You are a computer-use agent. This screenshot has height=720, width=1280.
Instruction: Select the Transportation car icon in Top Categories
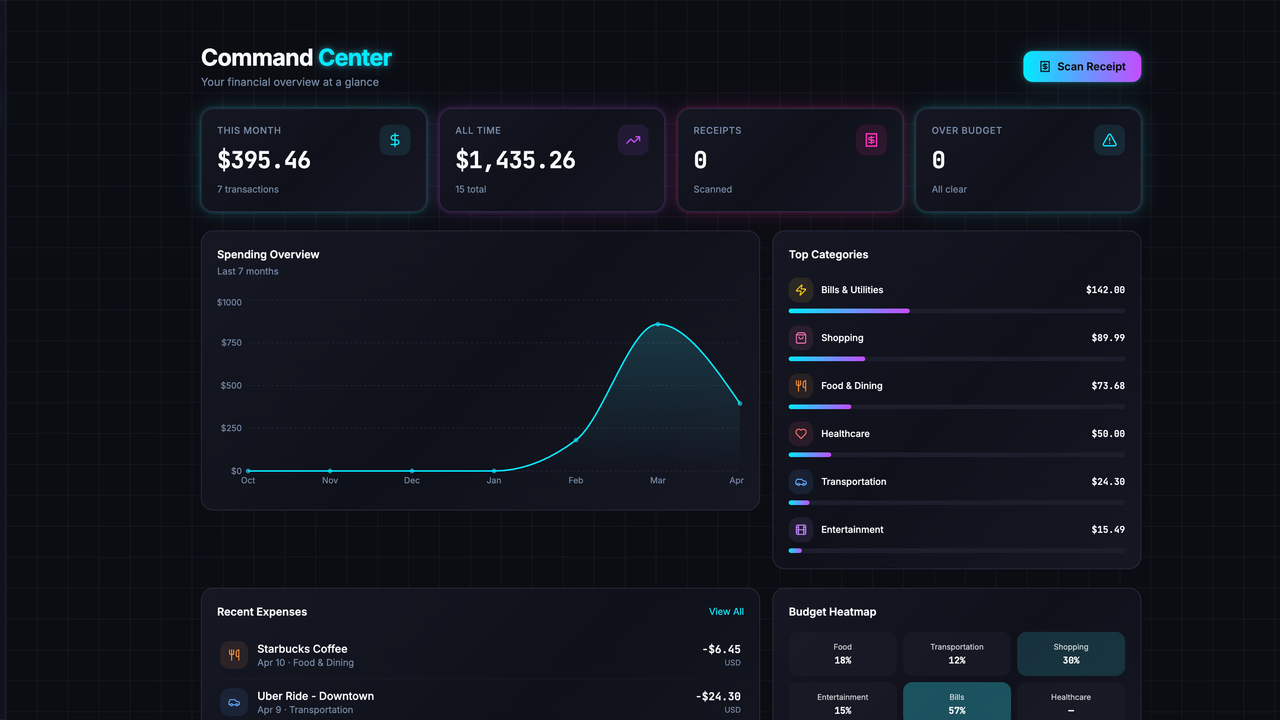pos(801,482)
